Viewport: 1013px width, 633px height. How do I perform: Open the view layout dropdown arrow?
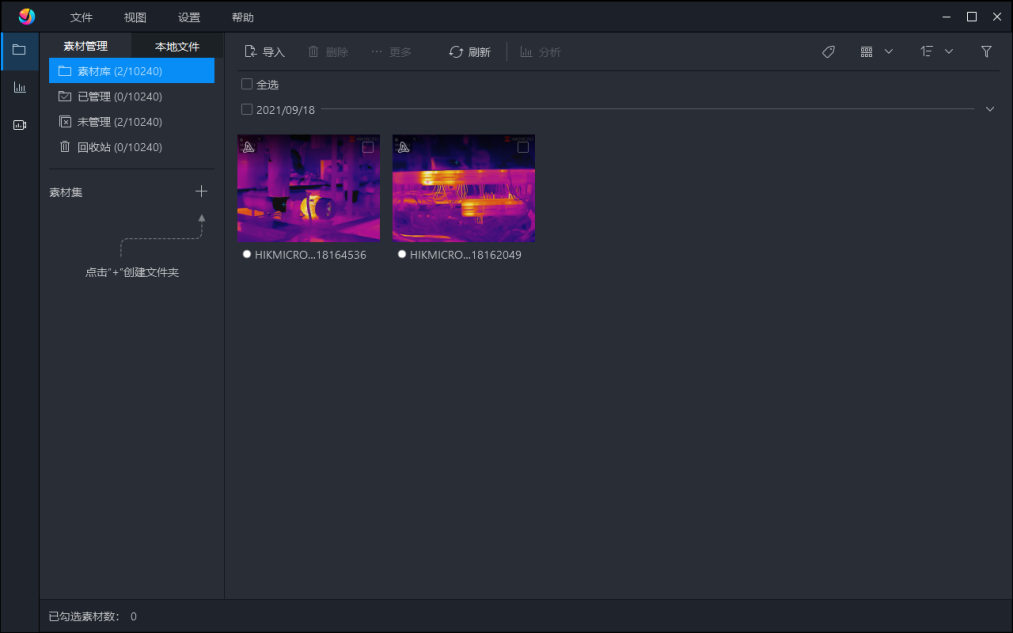(x=889, y=52)
